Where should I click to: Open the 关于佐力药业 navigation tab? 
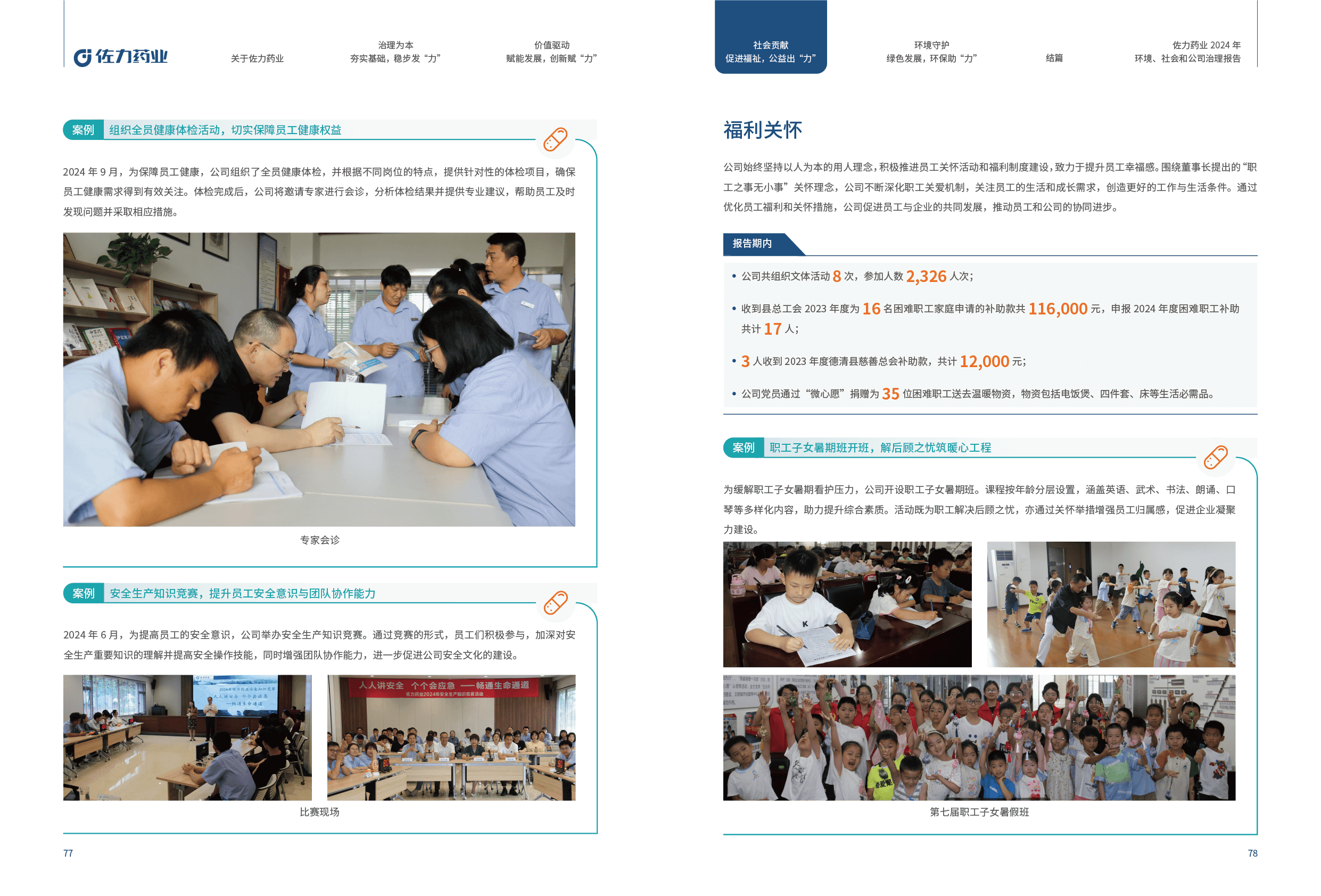pos(257,59)
